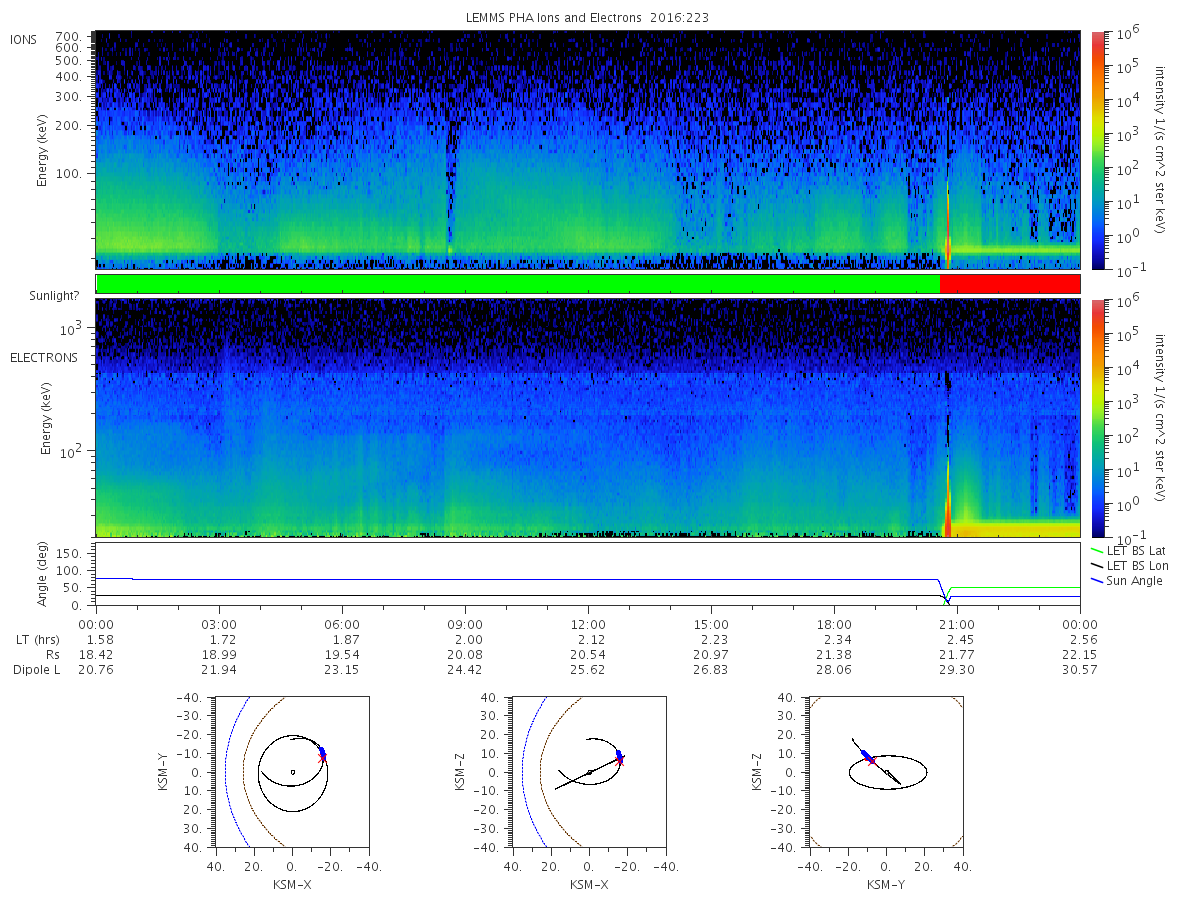Click the 'KSM-X' label under the first orbit plot
This screenshot has height=900, width=1200.
[292, 884]
